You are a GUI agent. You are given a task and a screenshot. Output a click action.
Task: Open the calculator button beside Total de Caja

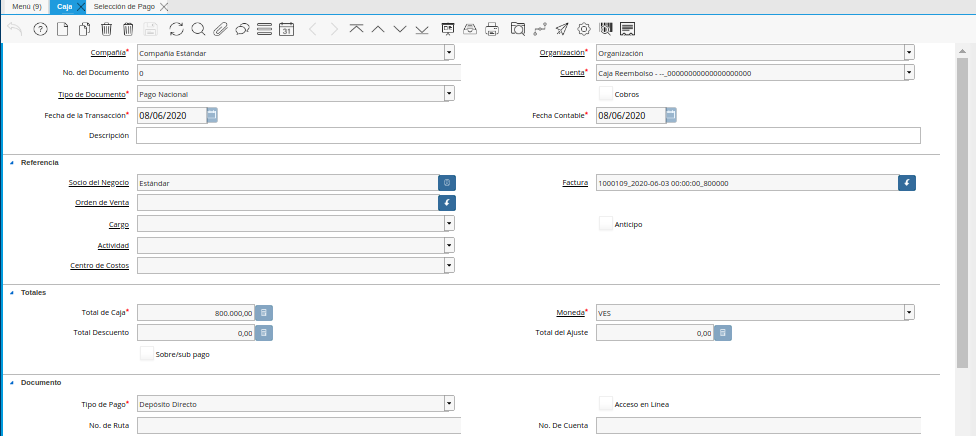264,313
